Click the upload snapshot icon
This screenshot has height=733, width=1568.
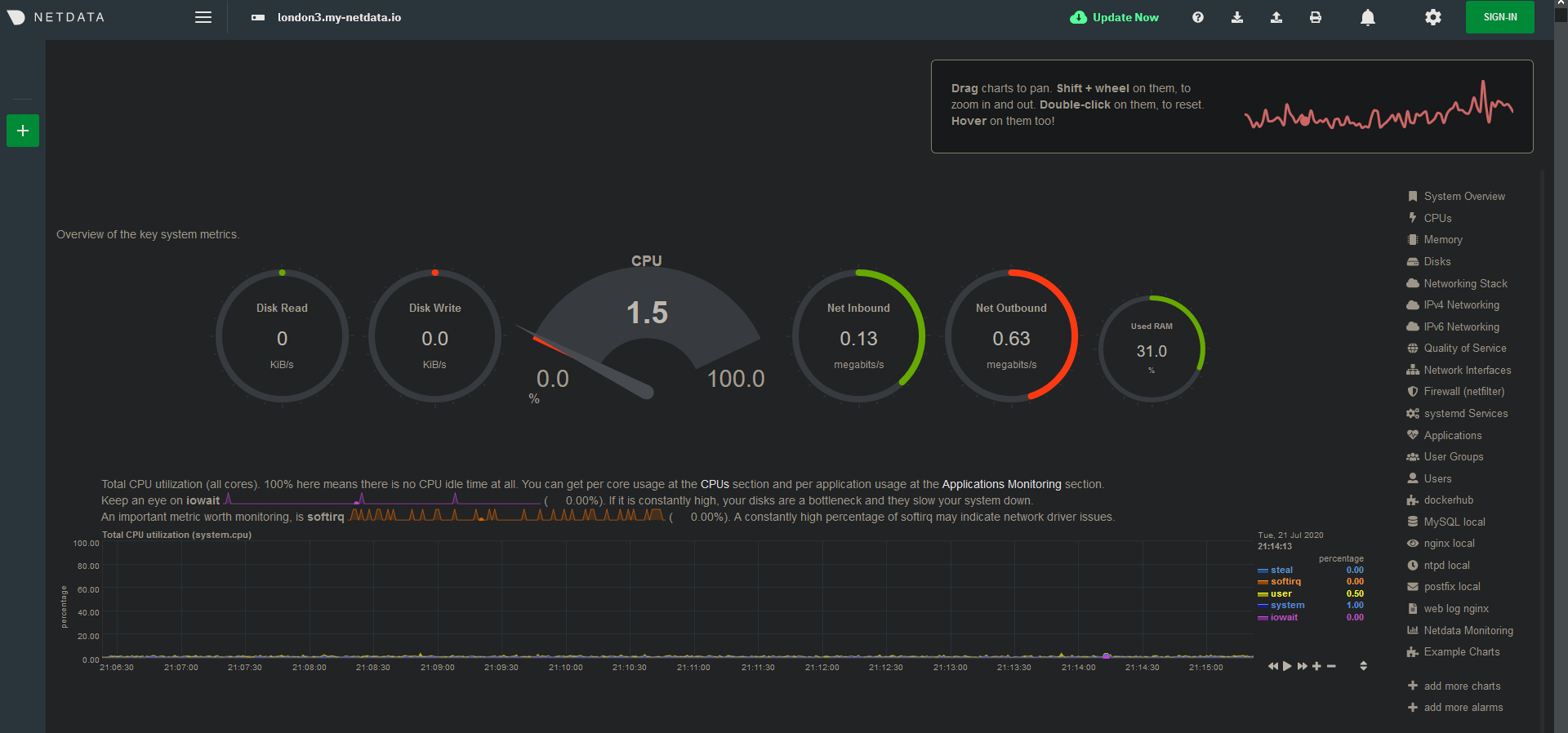coord(1276,17)
